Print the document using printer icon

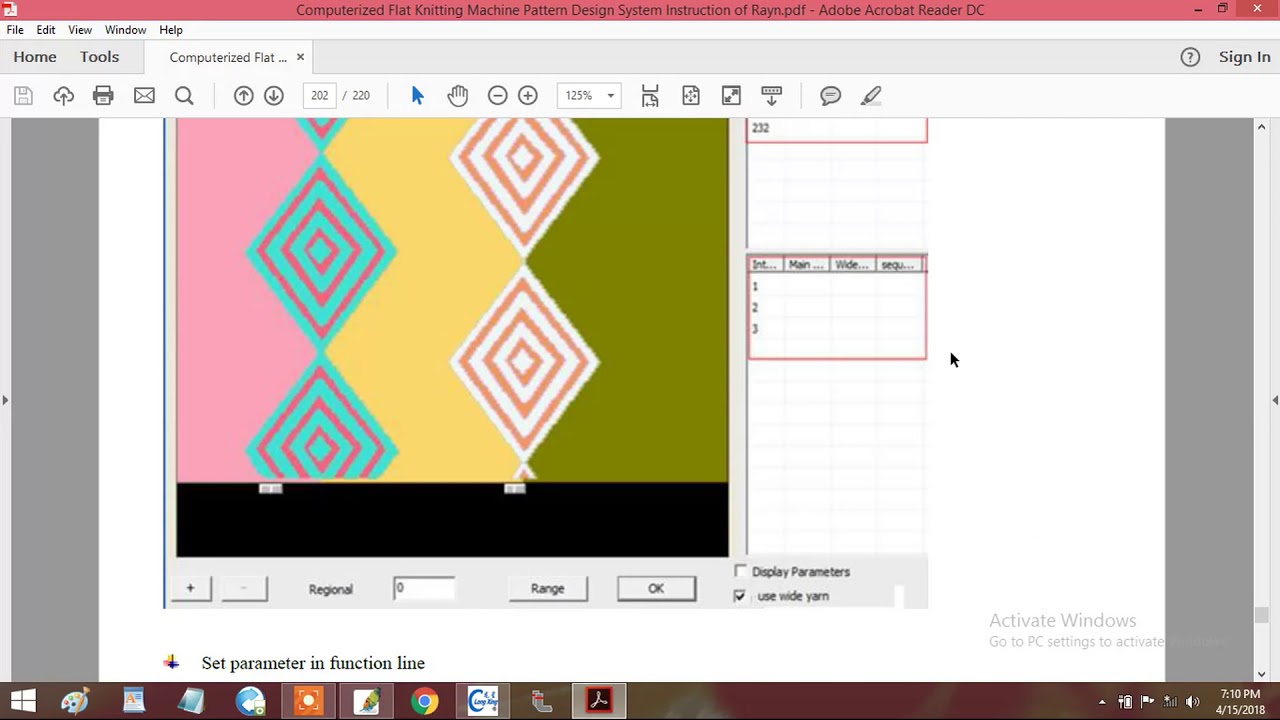tap(103, 96)
